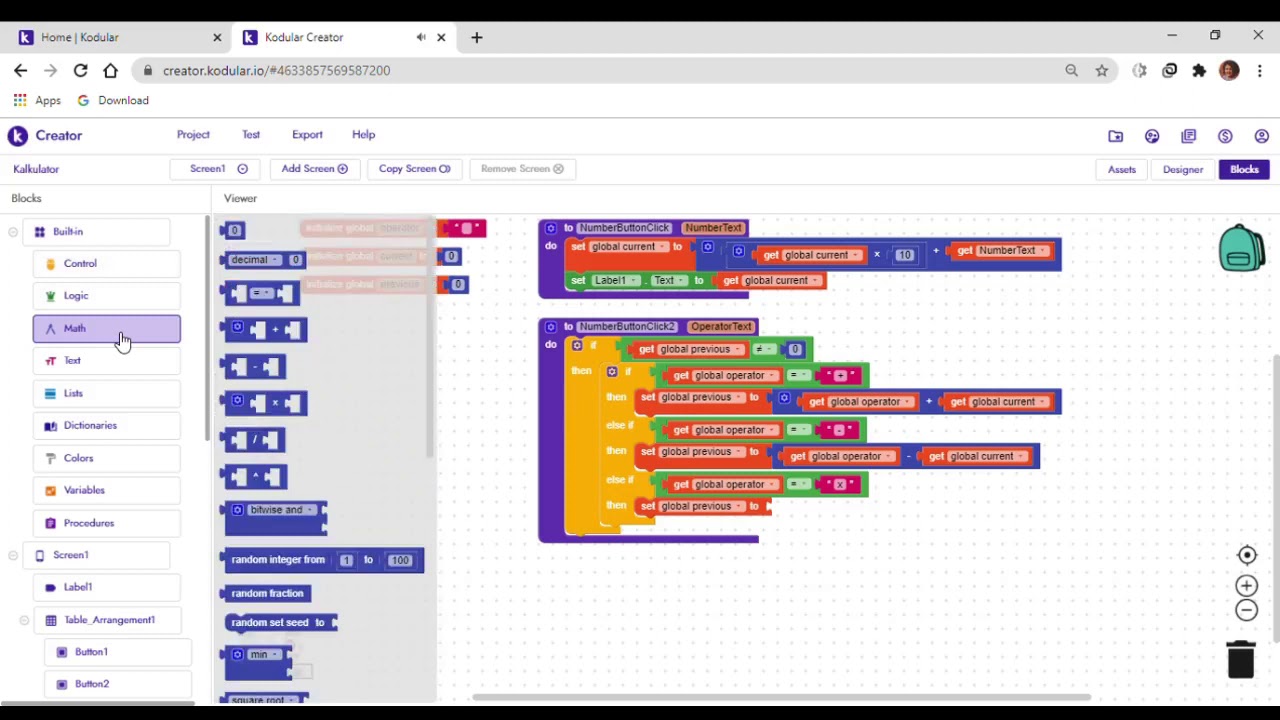Select the Colors block category
This screenshot has width=1280, height=720.
tap(107, 458)
